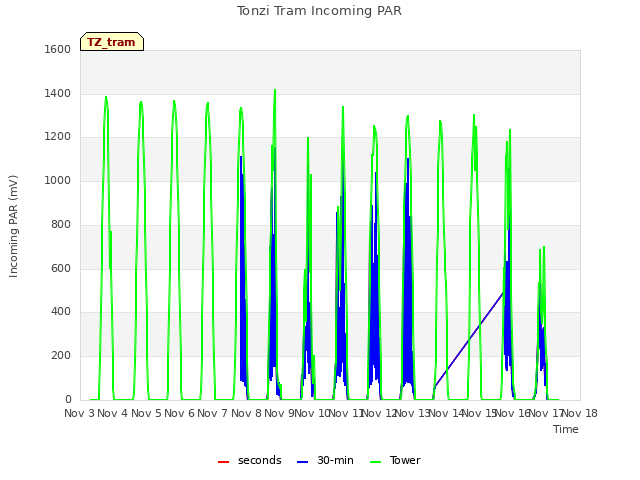
Task: Click the 200 y-axis tick label
Action: (61, 356)
